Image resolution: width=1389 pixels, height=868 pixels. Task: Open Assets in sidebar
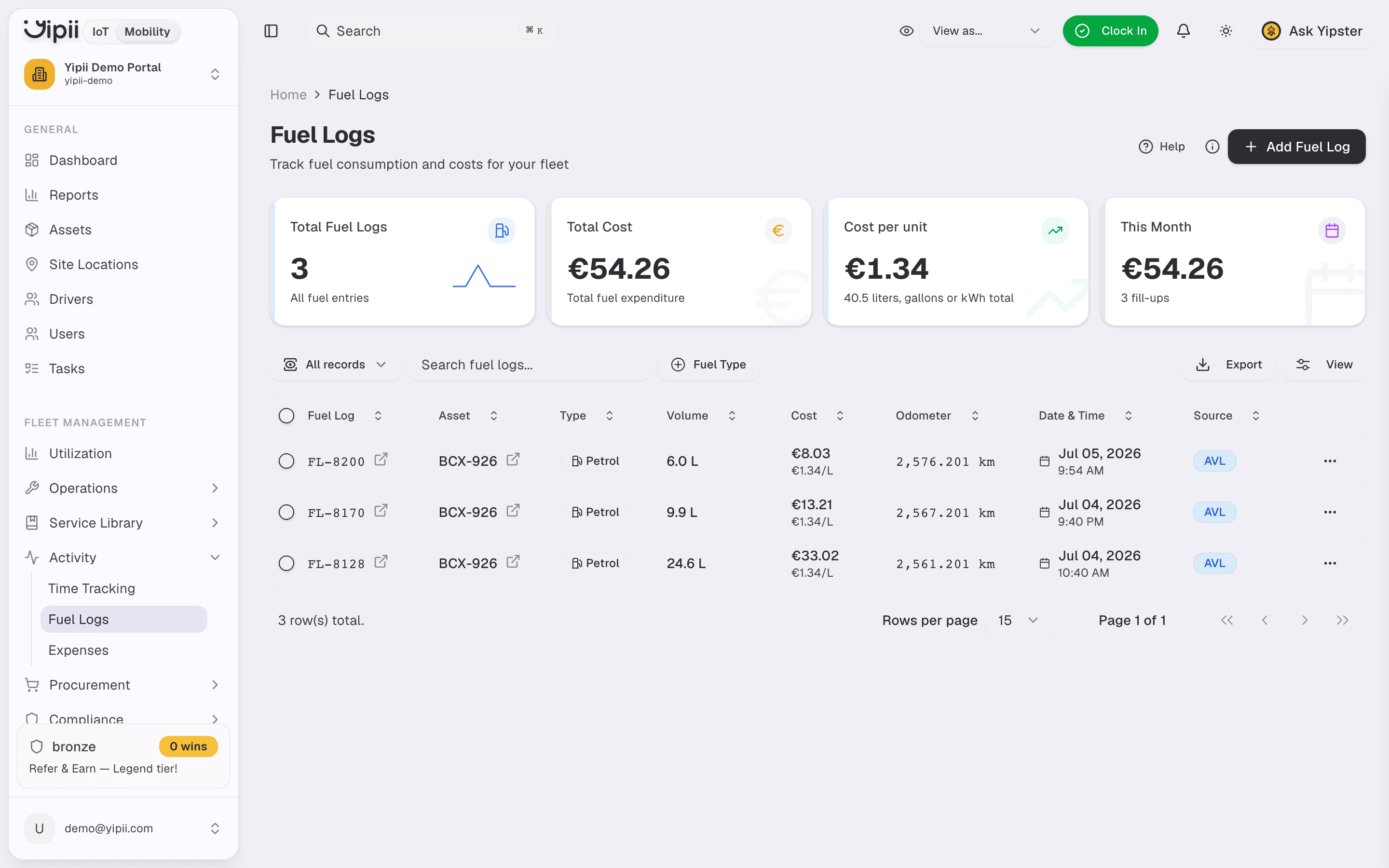tap(123, 230)
